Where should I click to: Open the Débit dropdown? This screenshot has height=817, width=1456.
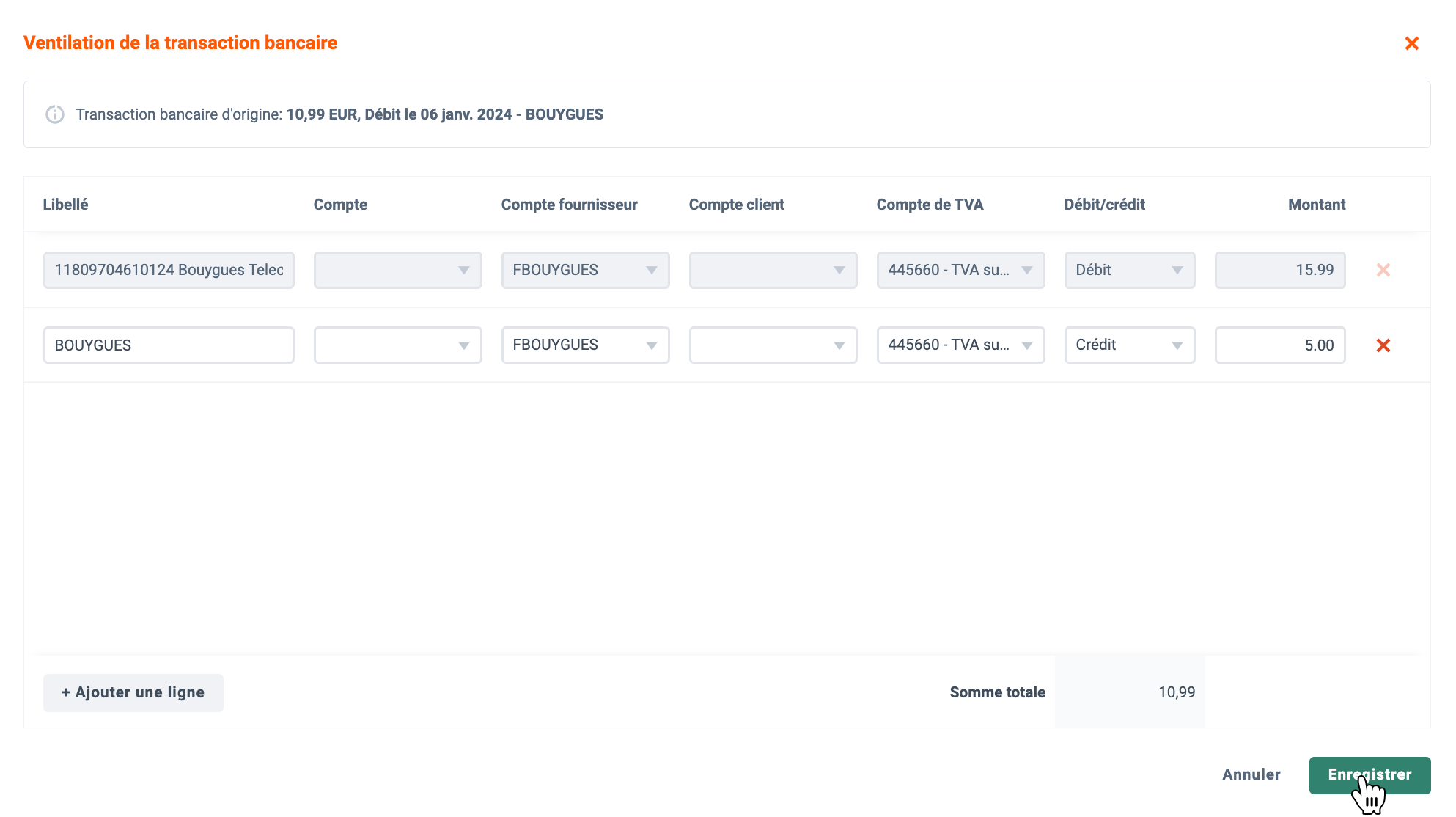point(1129,270)
